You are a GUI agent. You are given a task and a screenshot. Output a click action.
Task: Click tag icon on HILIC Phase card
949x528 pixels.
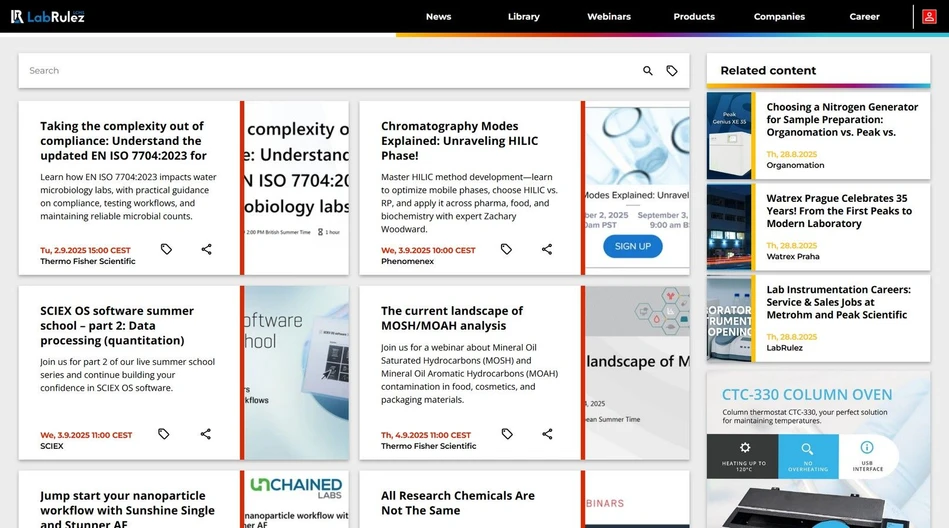click(507, 249)
